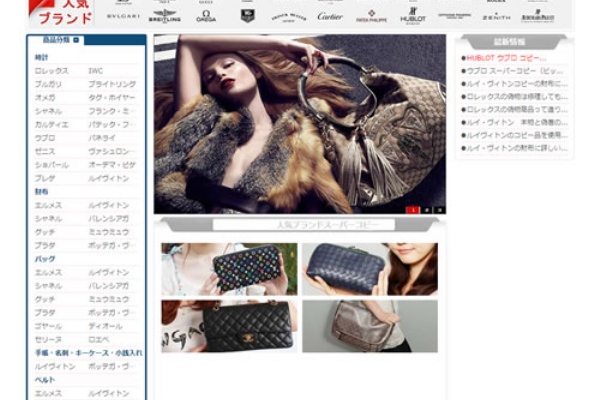Open the red HUBLOT ウブロ コピー news link

pyautogui.click(x=505, y=58)
